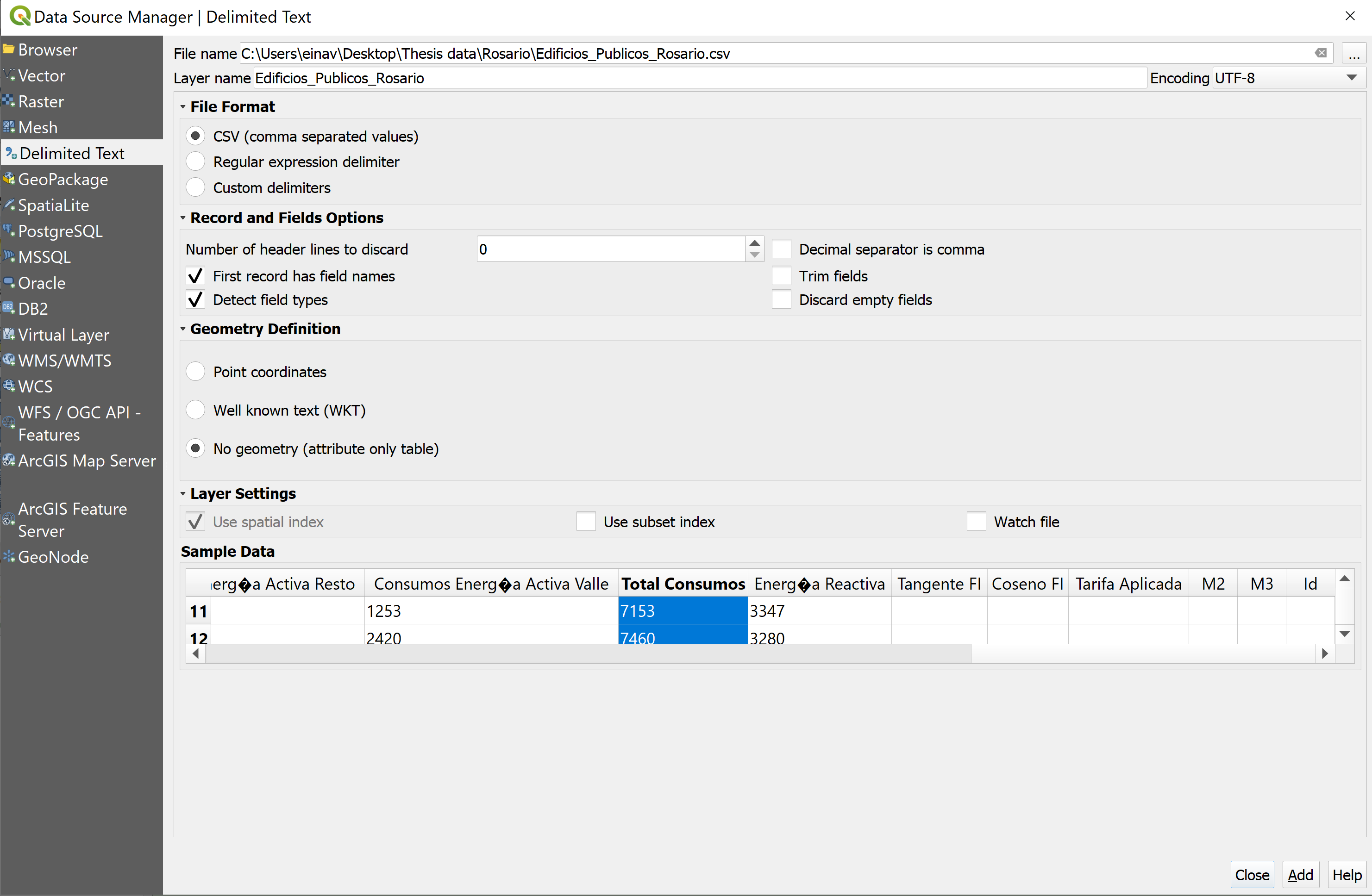Switch to the Delimited Text tab
This screenshot has width=1372, height=896.
pyautogui.click(x=71, y=153)
